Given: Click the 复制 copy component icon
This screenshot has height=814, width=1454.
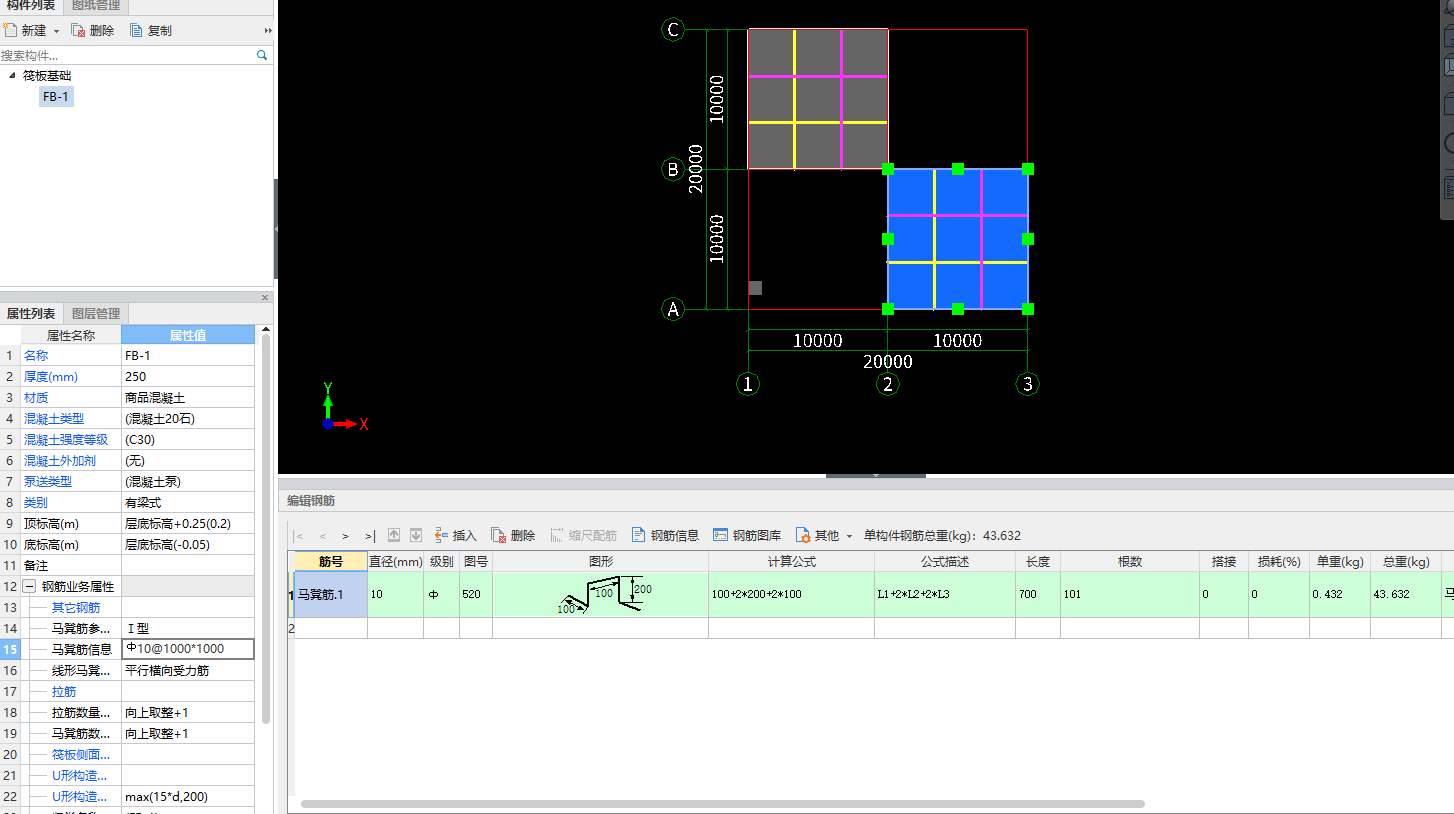Looking at the screenshot, I should (136, 31).
